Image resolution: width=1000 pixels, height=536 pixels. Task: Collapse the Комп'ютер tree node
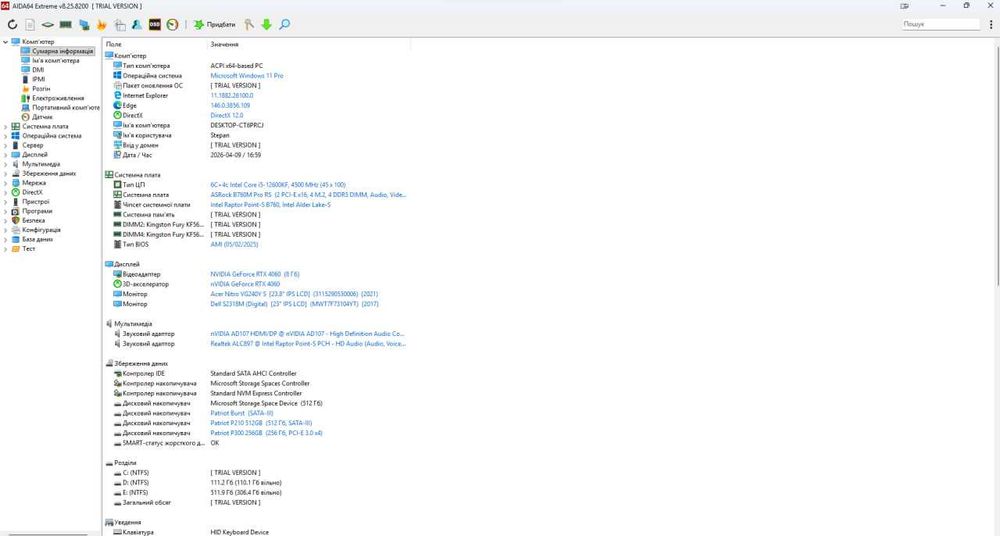pos(6,41)
